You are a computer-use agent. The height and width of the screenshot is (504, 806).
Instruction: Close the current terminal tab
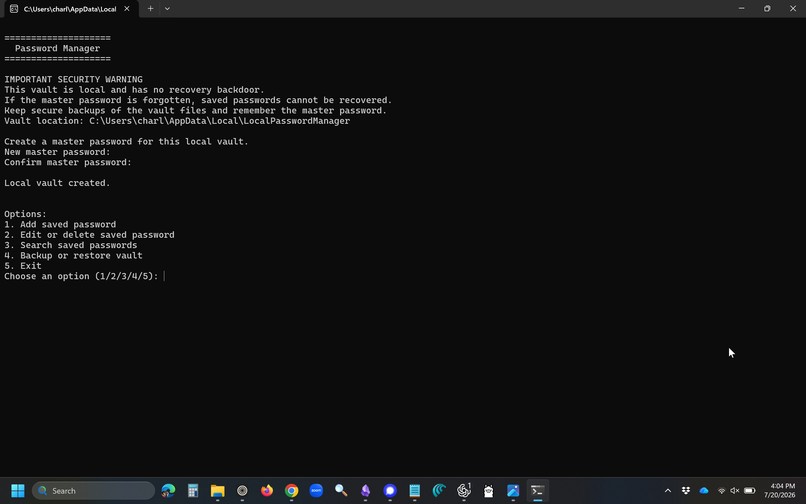coord(126,9)
